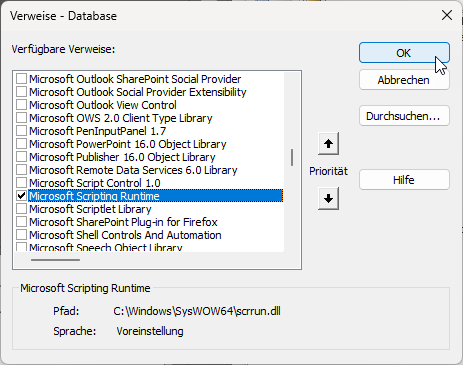Image resolution: width=463 pixels, height=365 pixels.
Task: Tick Microsoft Publisher 16.0 Object Library checkbox
Action: (x=22, y=157)
